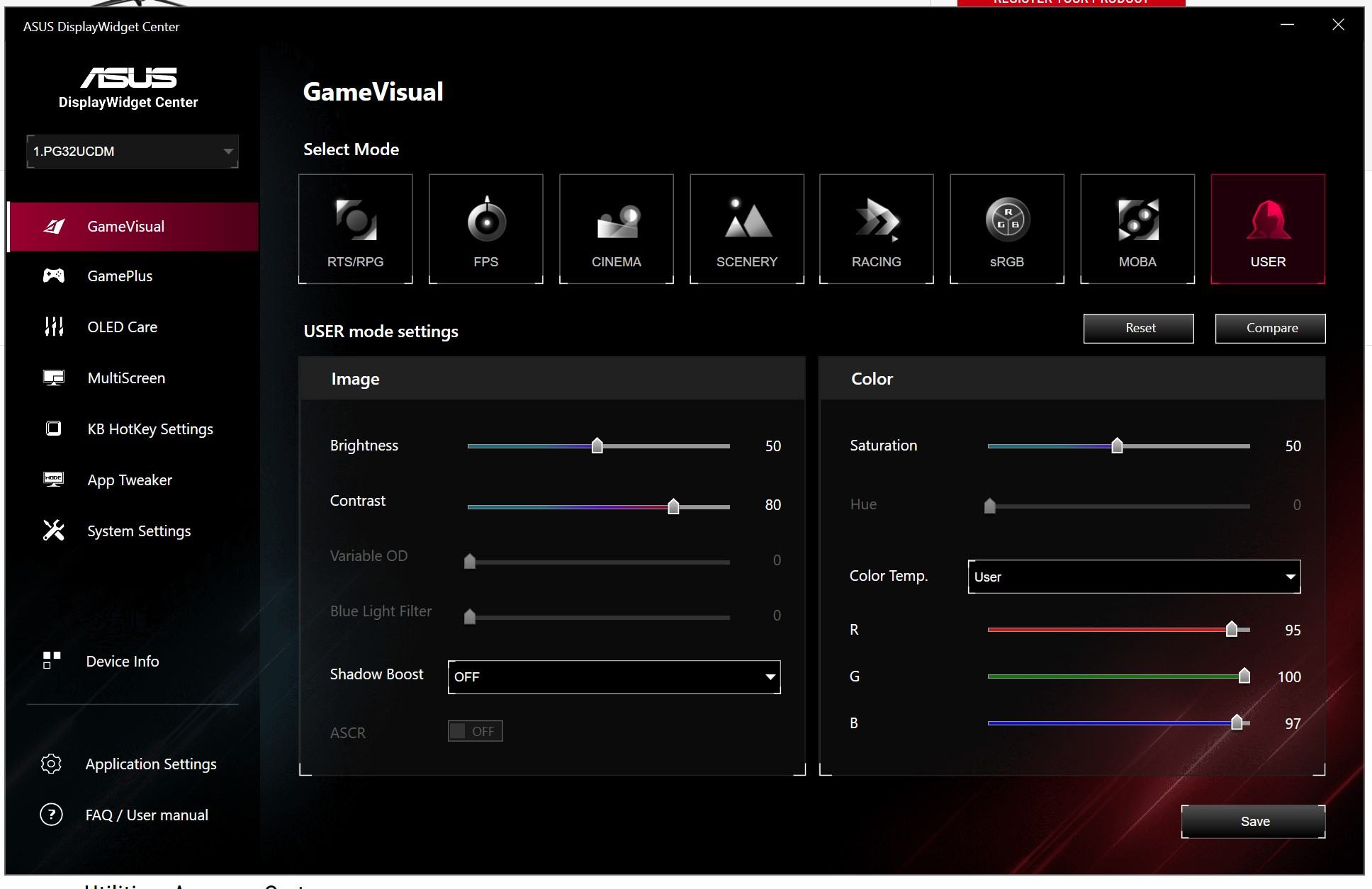Viewport: 1372px width, 889px height.
Task: Click the KB HotKey Settings icon
Action: click(x=54, y=429)
